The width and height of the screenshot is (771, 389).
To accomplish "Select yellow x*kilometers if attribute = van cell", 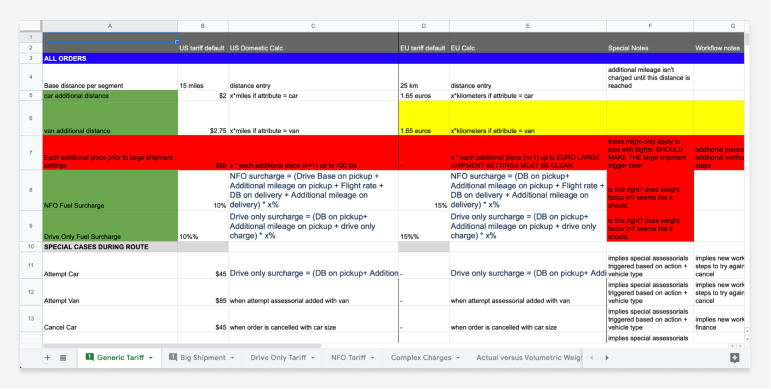I will (x=528, y=118).
